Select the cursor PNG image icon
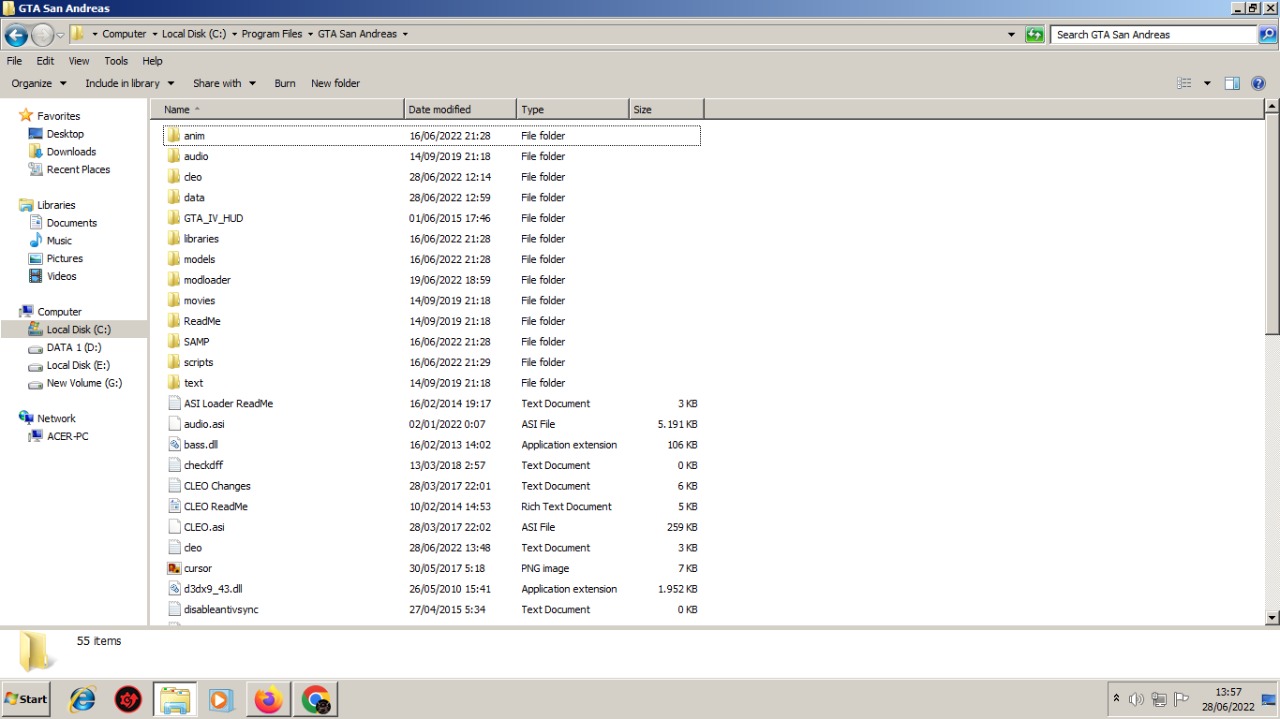 pos(174,568)
